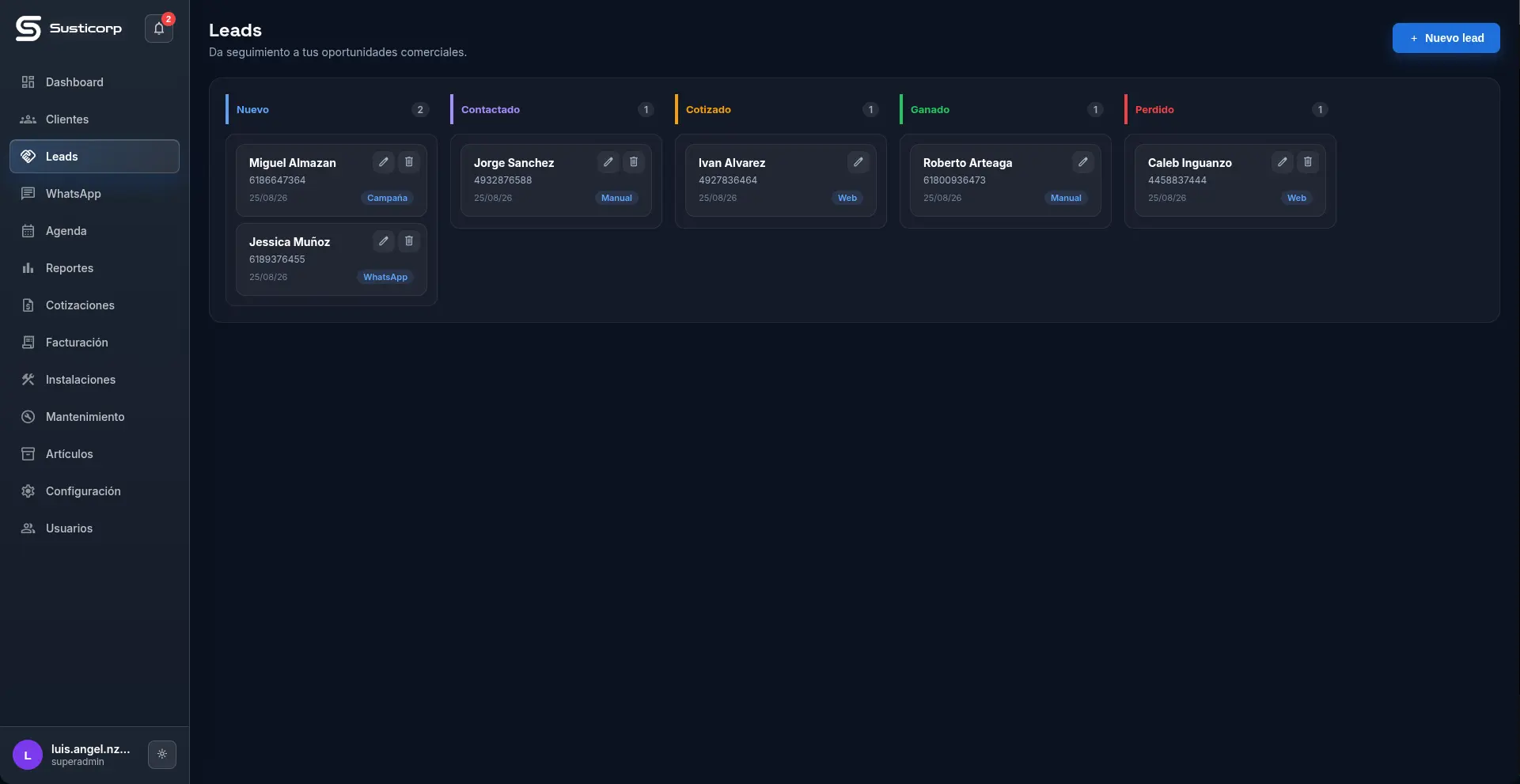Navigate to Mantenimiento
This screenshot has height=784, width=1520.
pyautogui.click(x=94, y=417)
